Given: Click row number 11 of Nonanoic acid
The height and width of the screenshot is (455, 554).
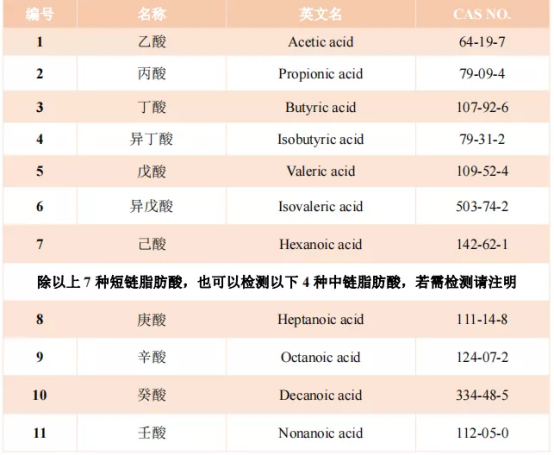Looking at the screenshot, I should coord(40,433).
